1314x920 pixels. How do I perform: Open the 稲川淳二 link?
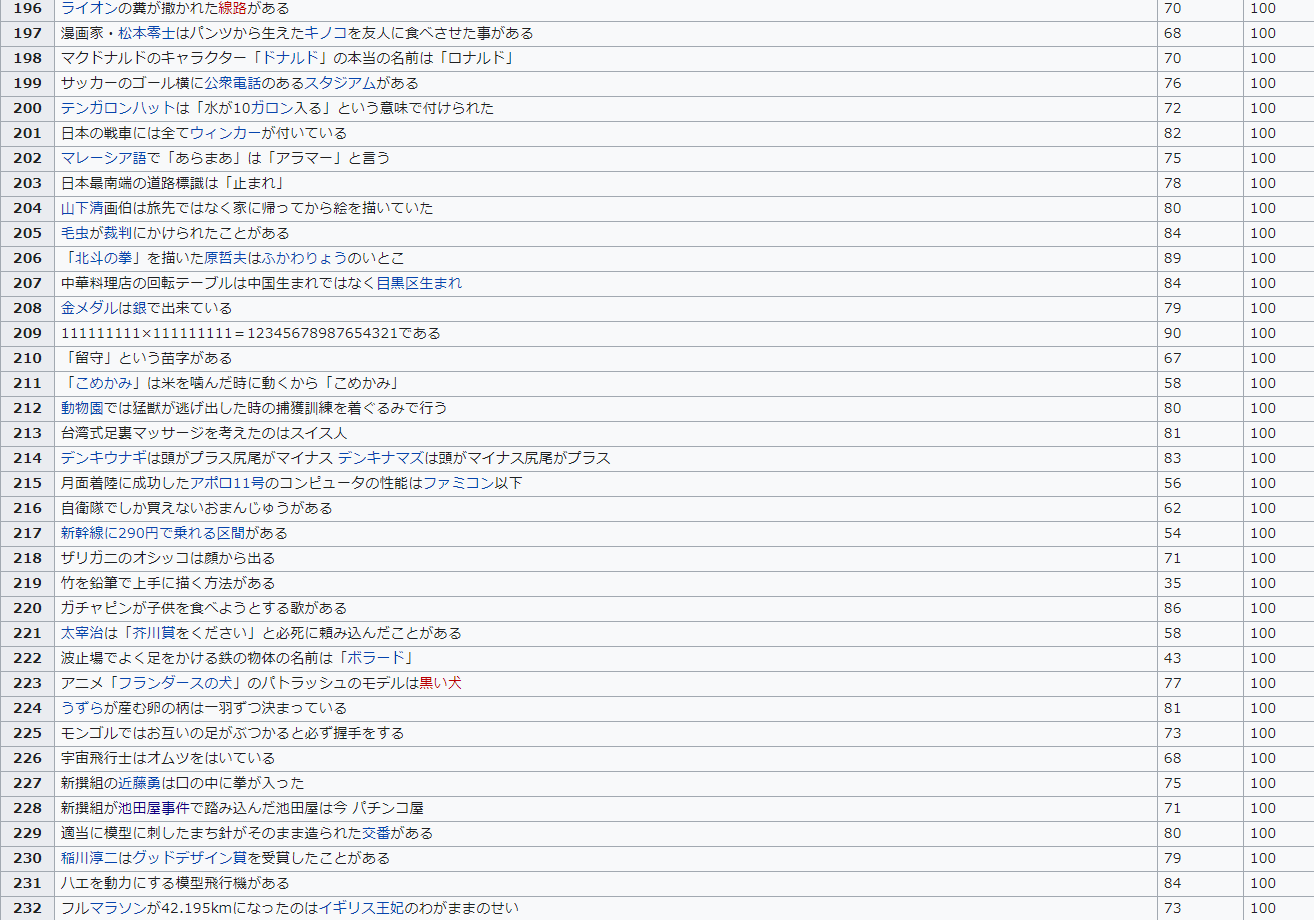click(89, 858)
